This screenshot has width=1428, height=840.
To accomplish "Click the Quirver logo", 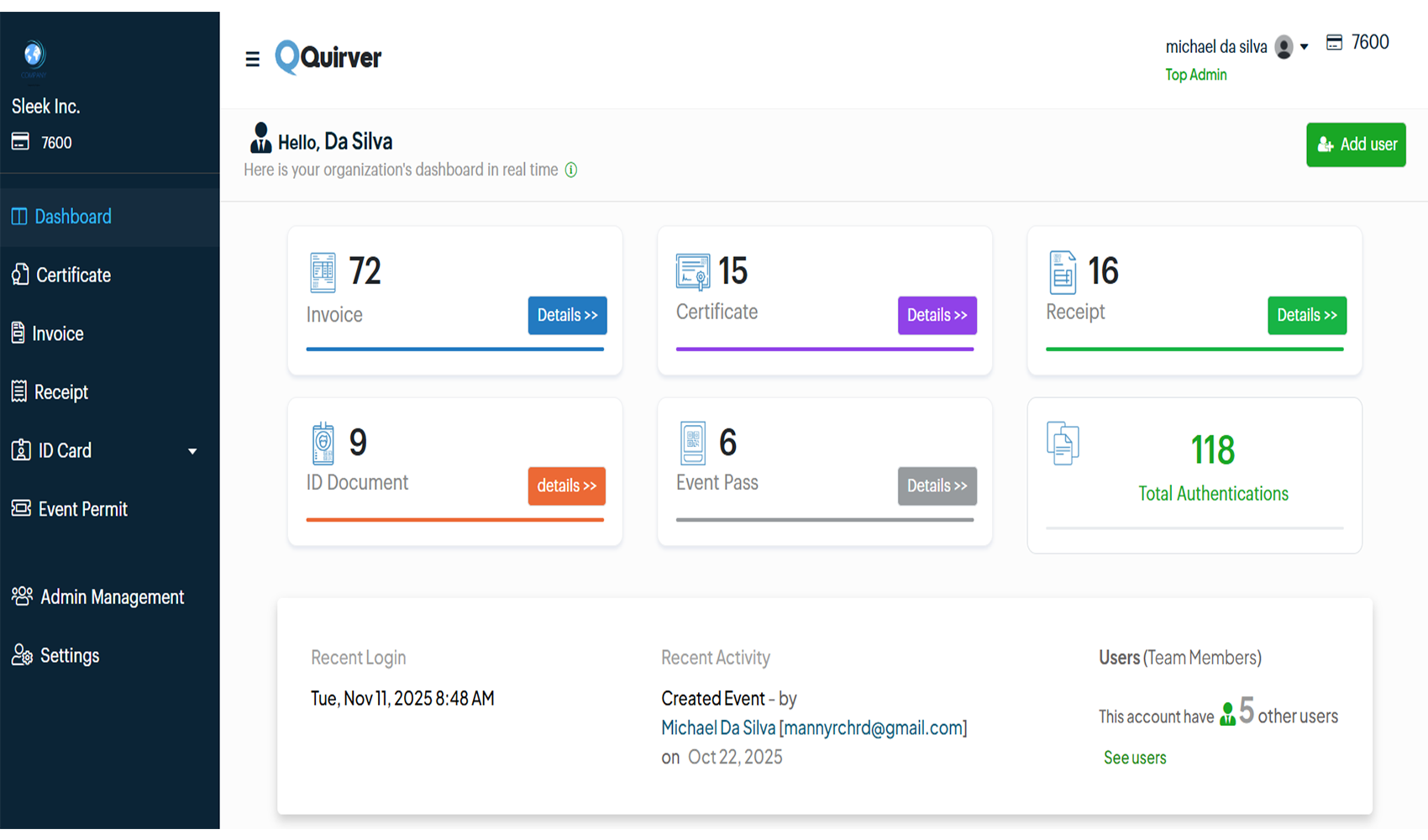I will tap(328, 57).
